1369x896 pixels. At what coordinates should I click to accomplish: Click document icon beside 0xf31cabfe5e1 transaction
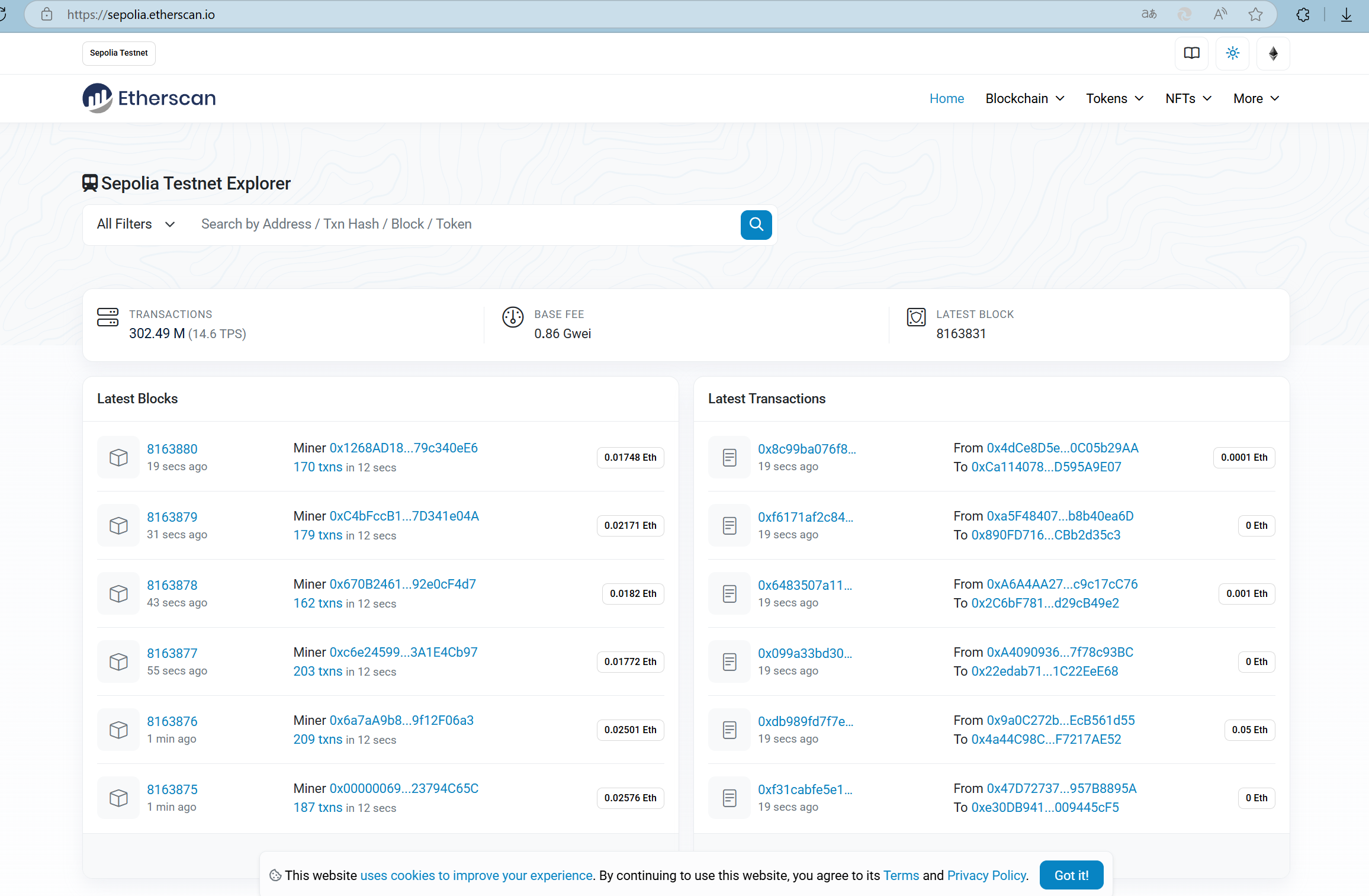click(730, 798)
